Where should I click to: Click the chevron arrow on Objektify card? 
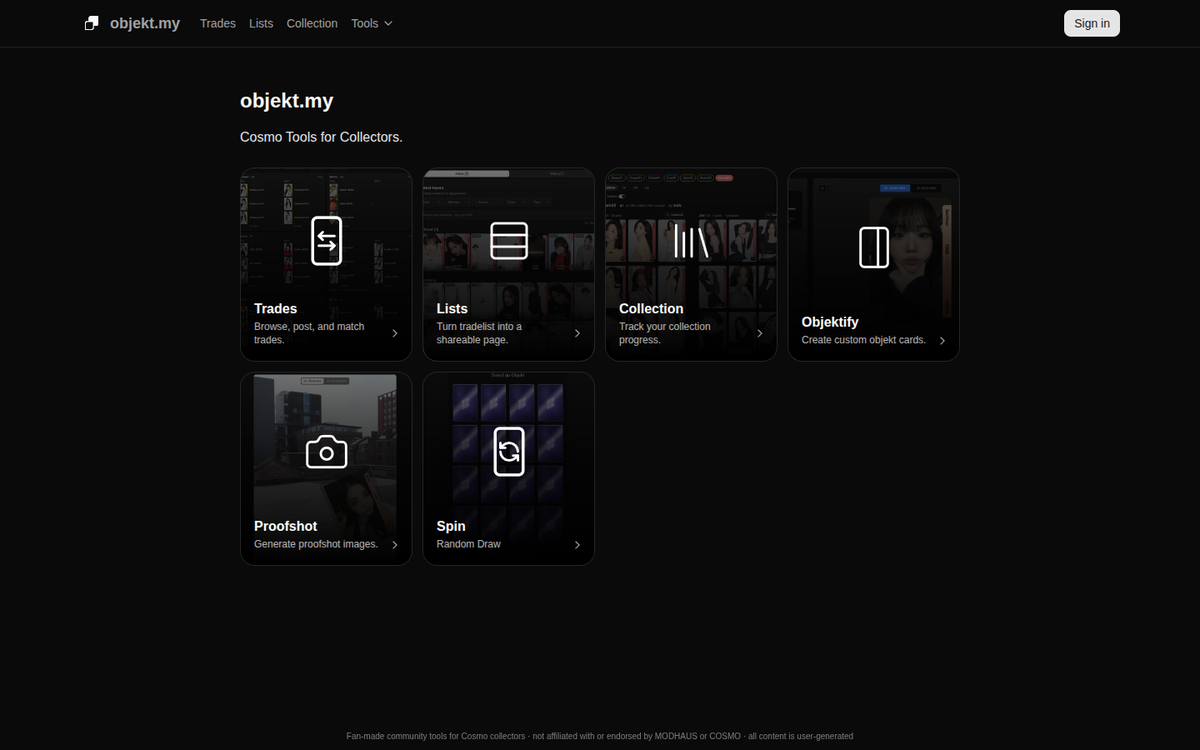coord(942,340)
